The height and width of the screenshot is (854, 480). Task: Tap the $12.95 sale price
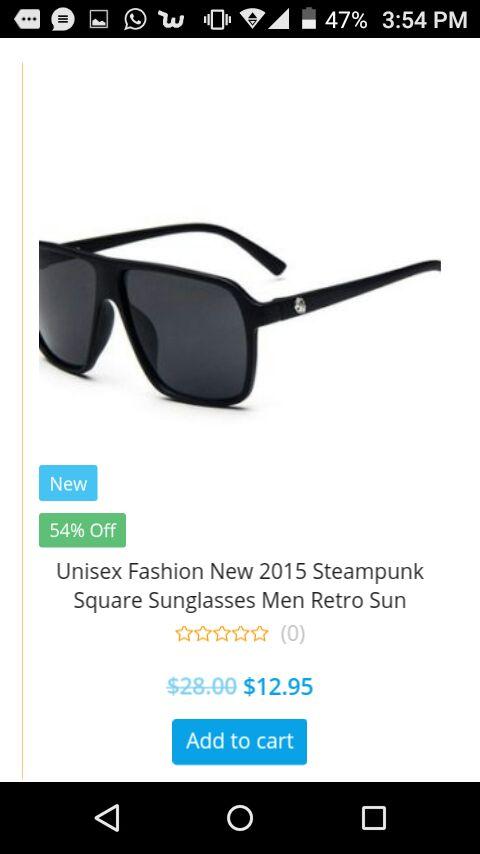(x=278, y=686)
